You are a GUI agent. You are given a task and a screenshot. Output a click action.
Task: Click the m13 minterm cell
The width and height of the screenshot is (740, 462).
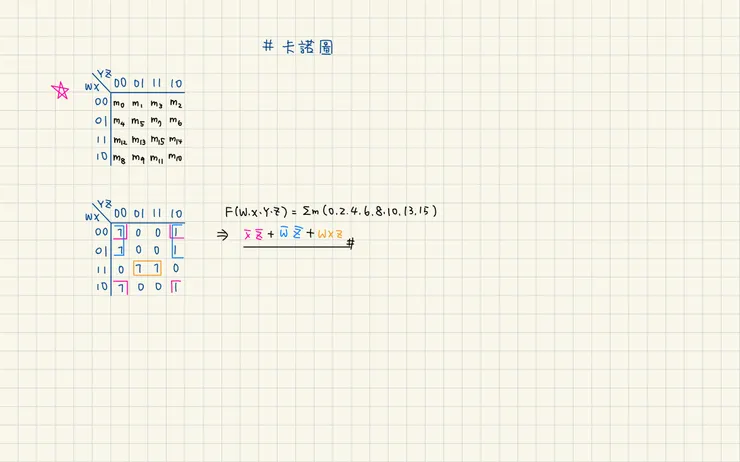pyautogui.click(x=139, y=140)
